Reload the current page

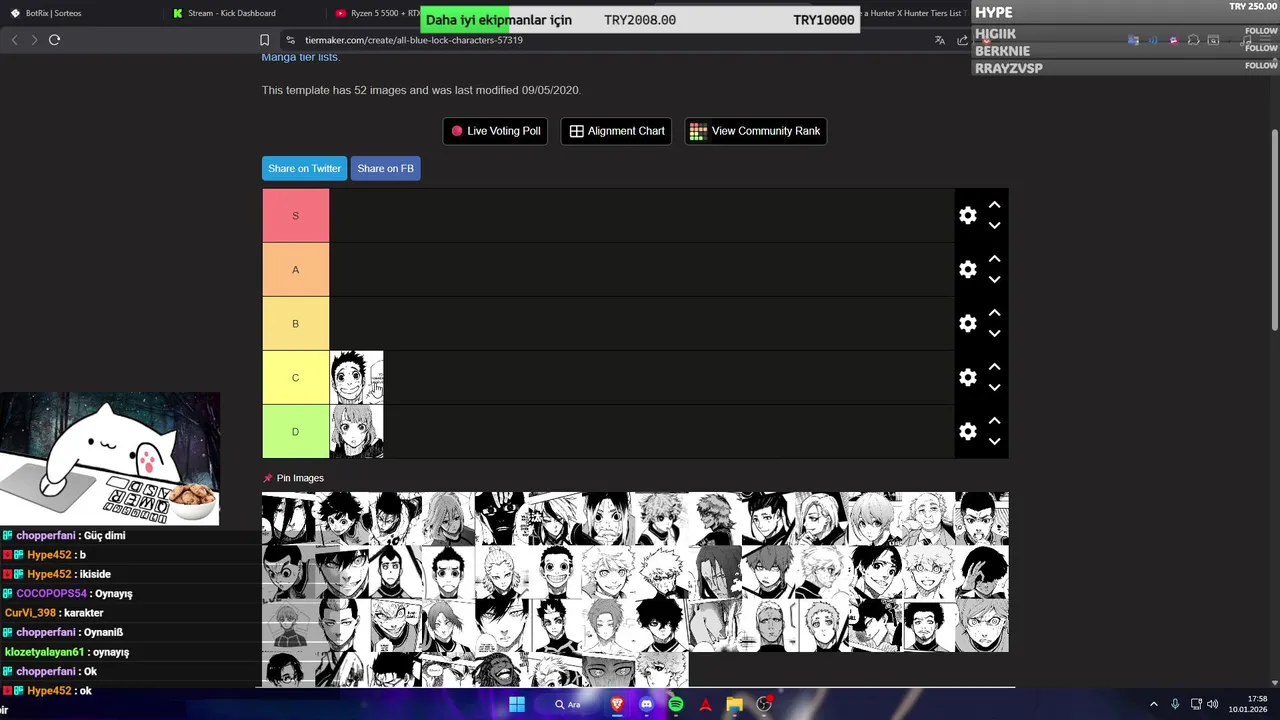pos(54,40)
